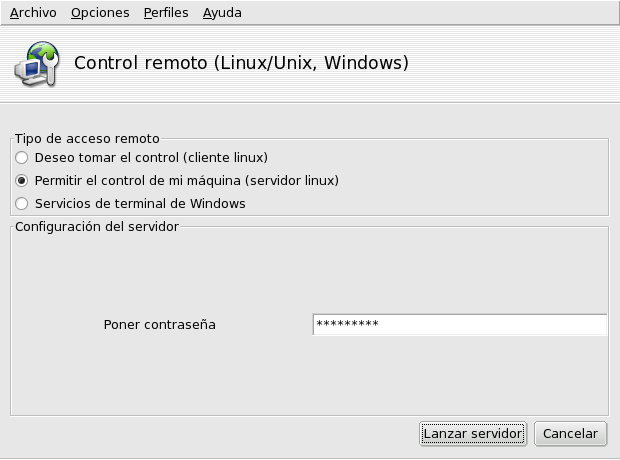Open the Ayuda menu

click(222, 13)
